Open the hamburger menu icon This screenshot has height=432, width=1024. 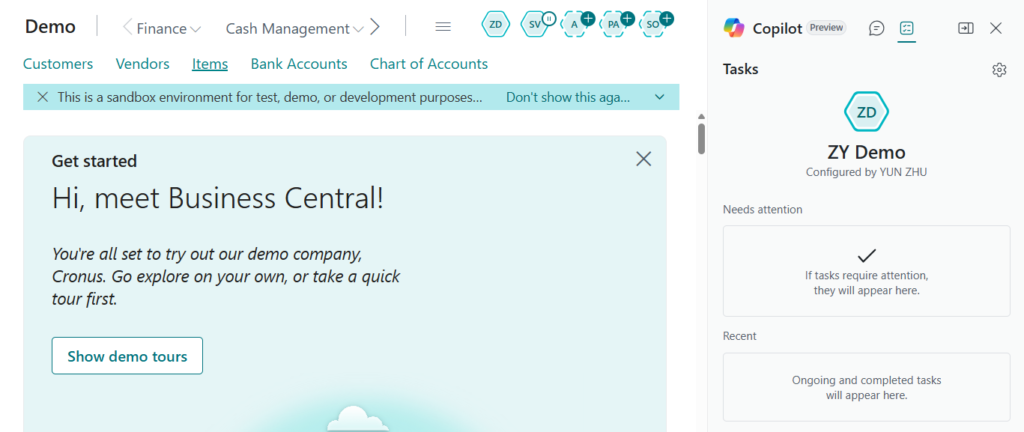click(443, 27)
